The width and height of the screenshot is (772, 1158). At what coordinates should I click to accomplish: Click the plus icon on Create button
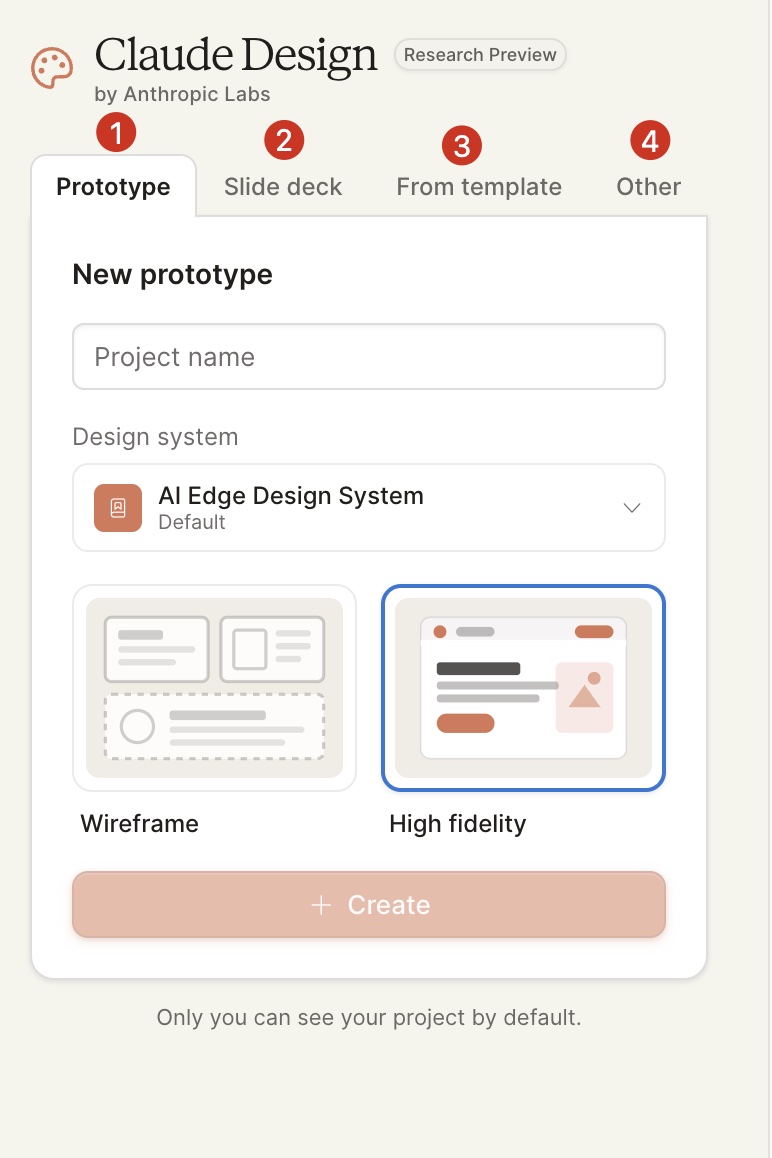pyautogui.click(x=321, y=905)
